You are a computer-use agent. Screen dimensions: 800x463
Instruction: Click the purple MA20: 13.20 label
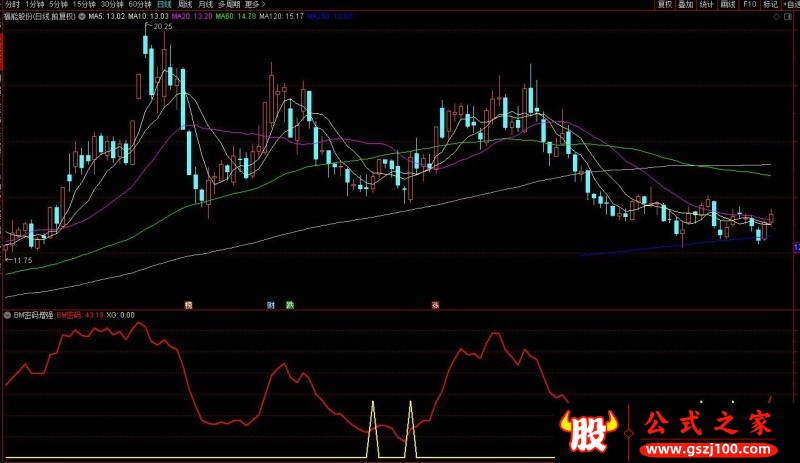pos(192,16)
